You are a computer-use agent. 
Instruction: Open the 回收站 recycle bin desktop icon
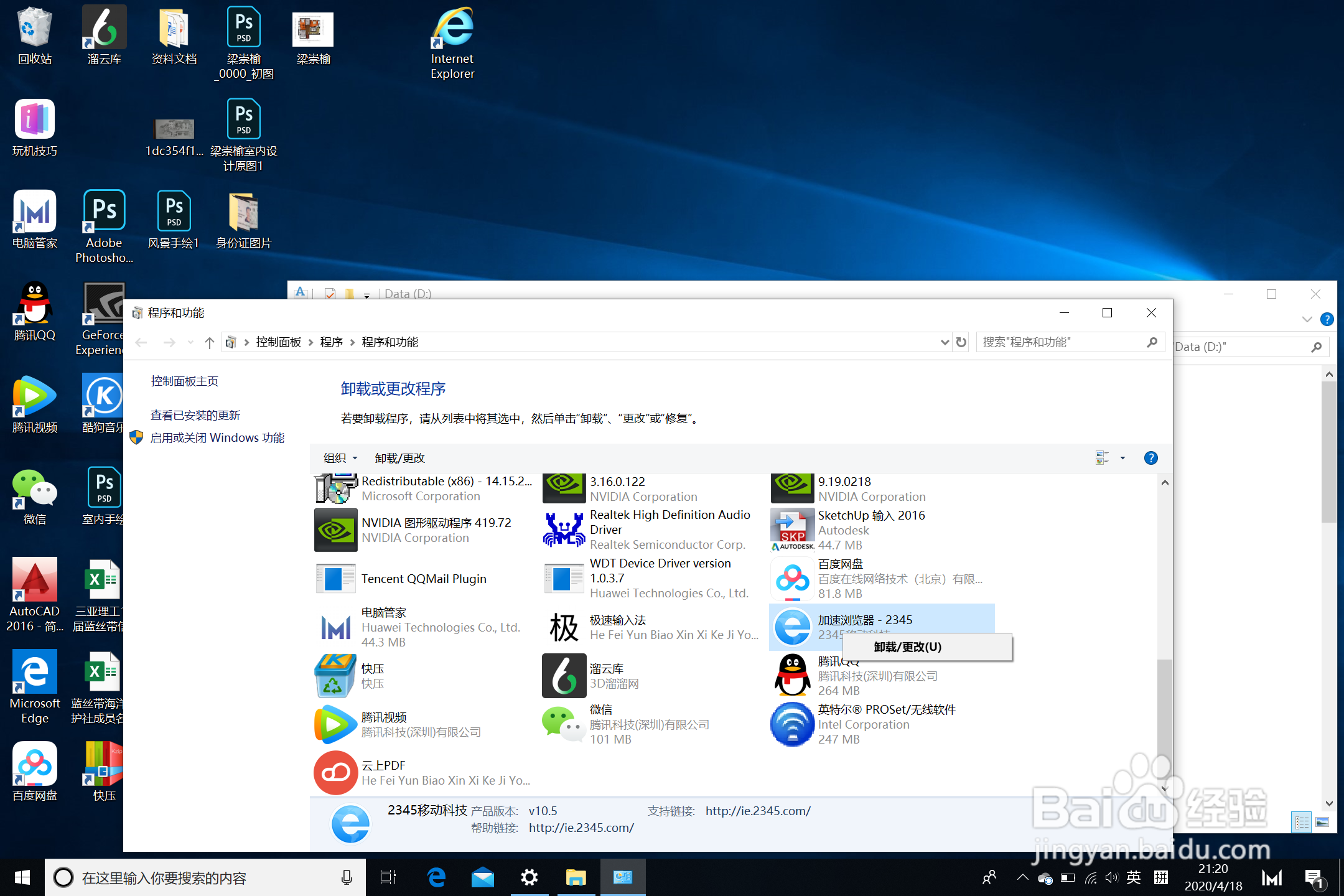35,36
